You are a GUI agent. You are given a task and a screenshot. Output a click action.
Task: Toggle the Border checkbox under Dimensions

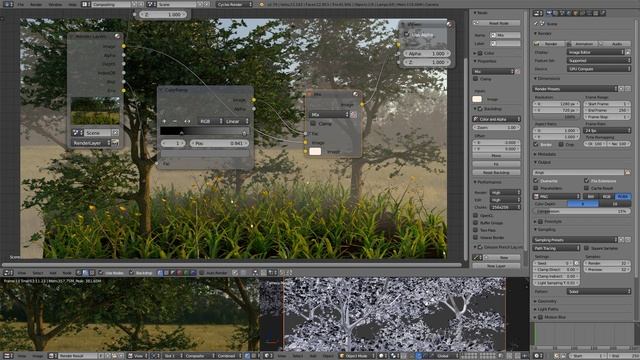coord(536,144)
